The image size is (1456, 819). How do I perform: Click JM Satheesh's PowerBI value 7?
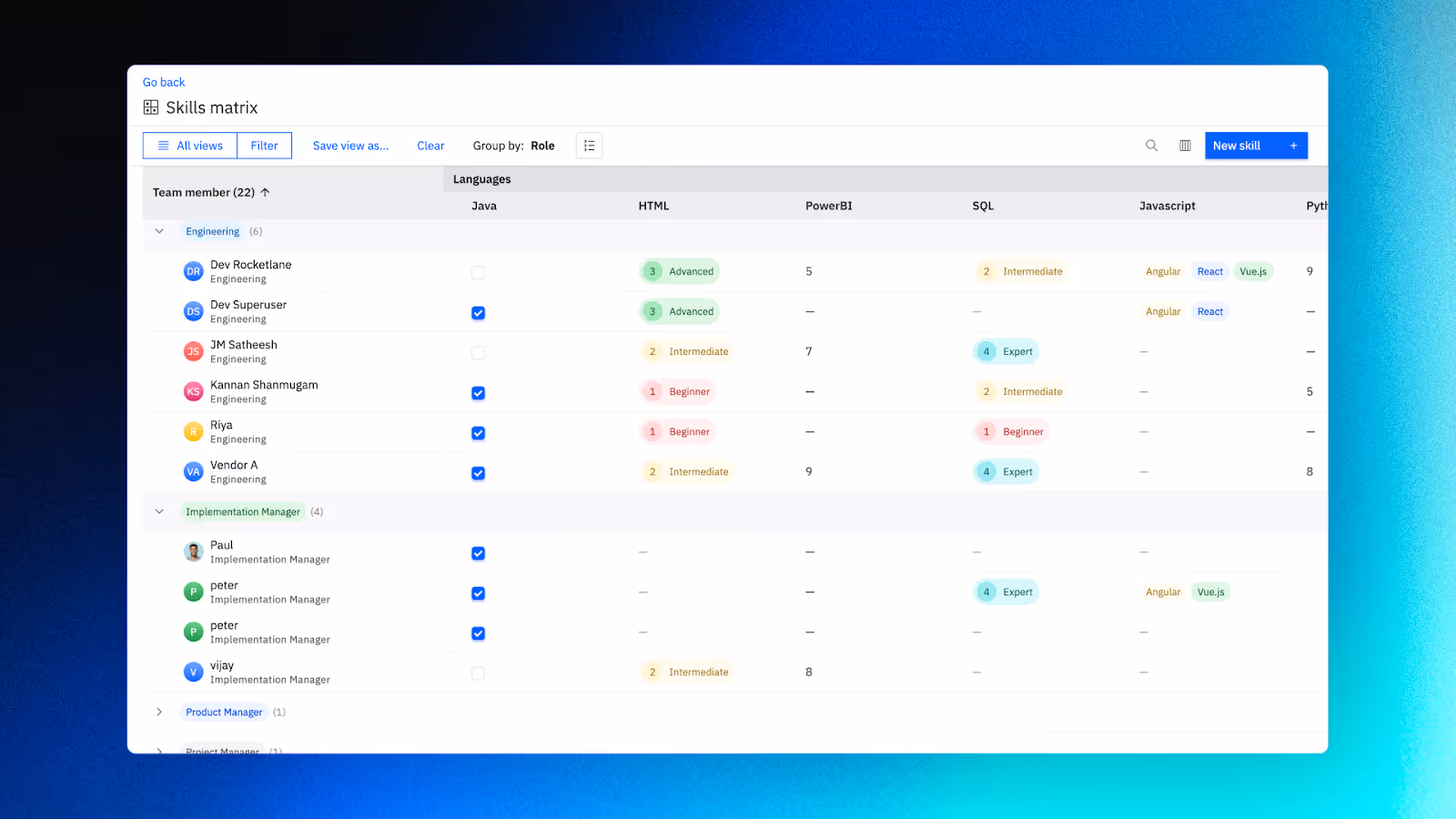pos(809,351)
